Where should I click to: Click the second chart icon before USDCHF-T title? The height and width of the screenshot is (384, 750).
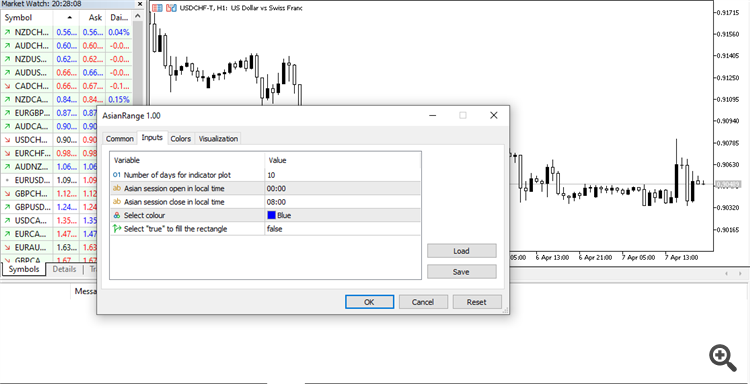pos(171,8)
